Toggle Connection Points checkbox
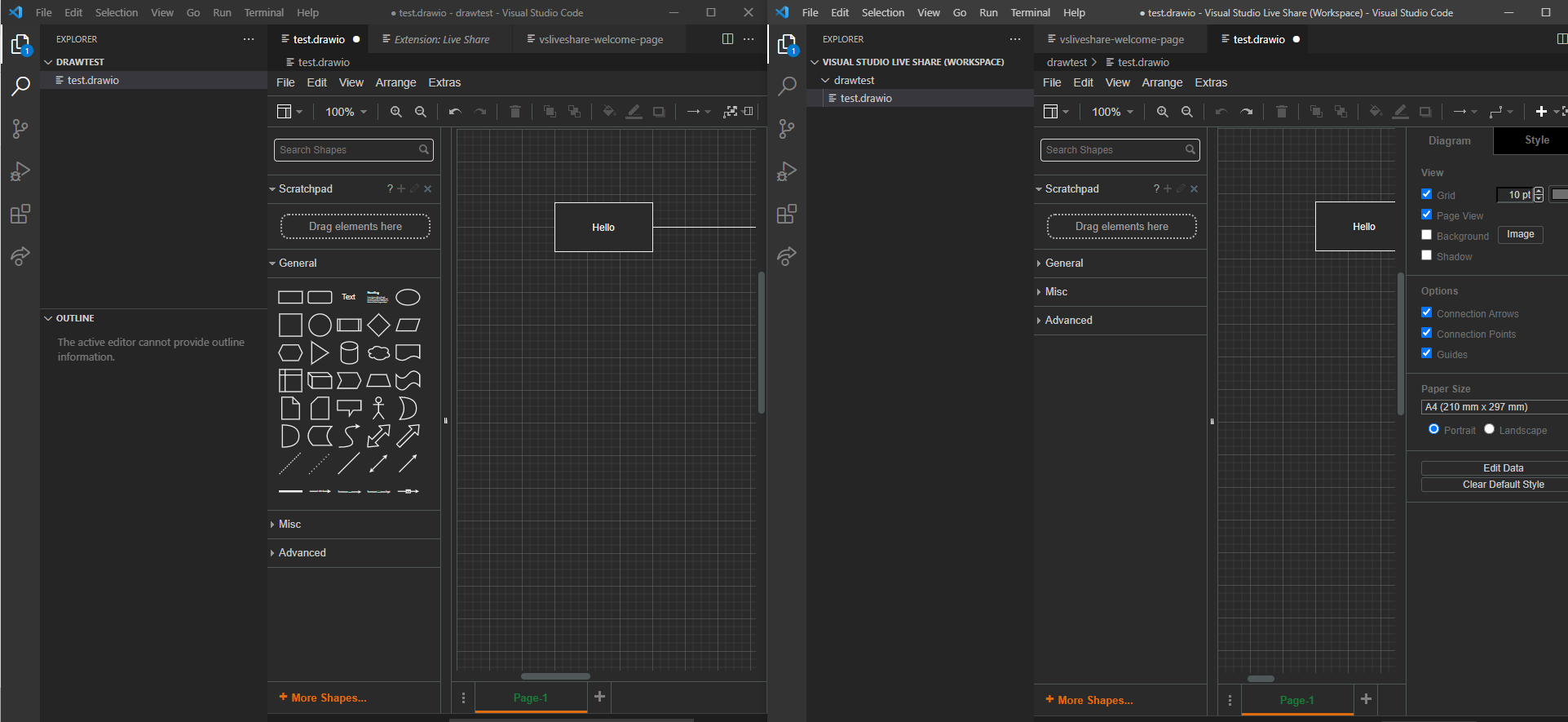The width and height of the screenshot is (1568, 722). (1427, 333)
